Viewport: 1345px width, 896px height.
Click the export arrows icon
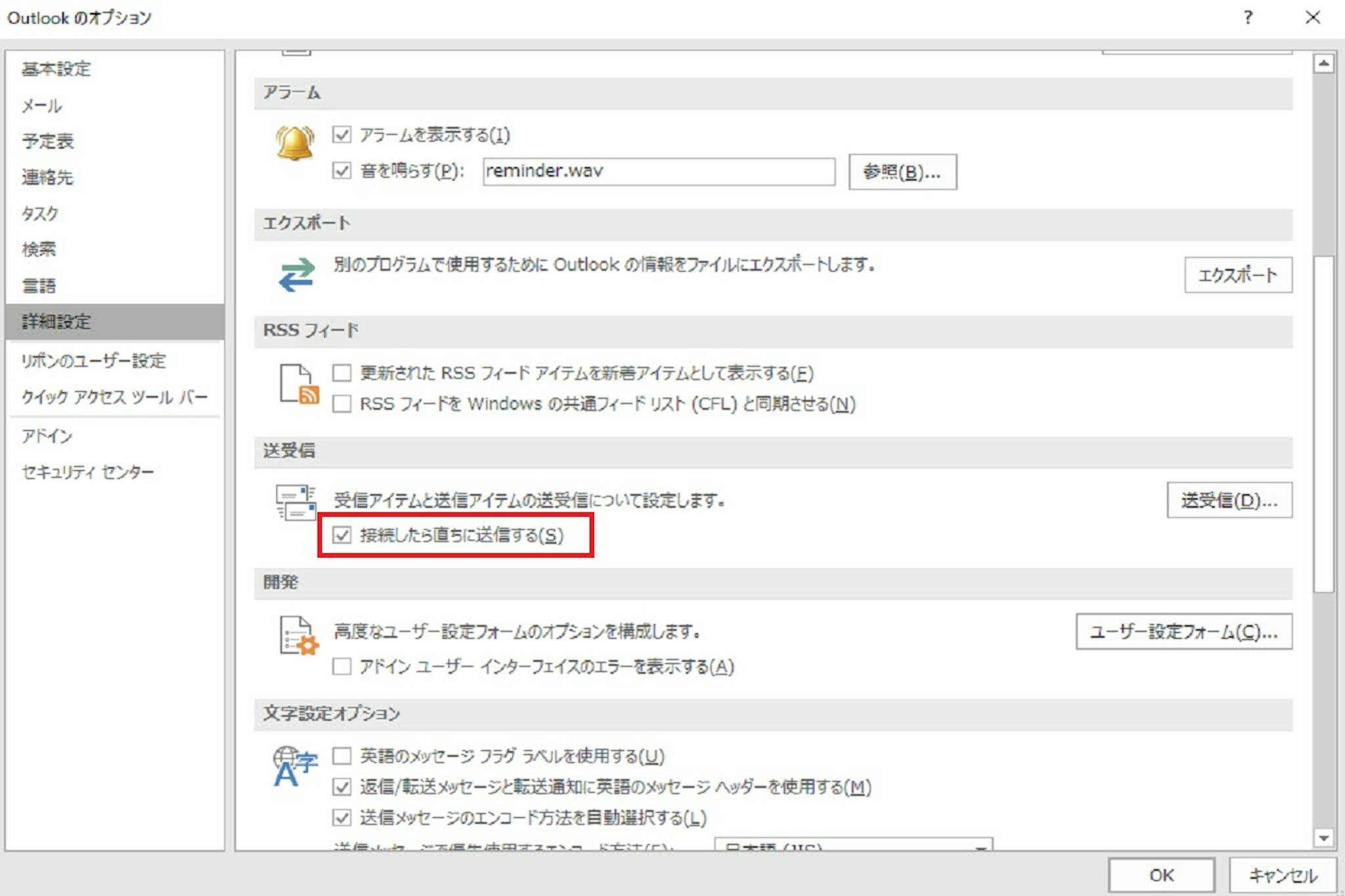click(x=296, y=274)
